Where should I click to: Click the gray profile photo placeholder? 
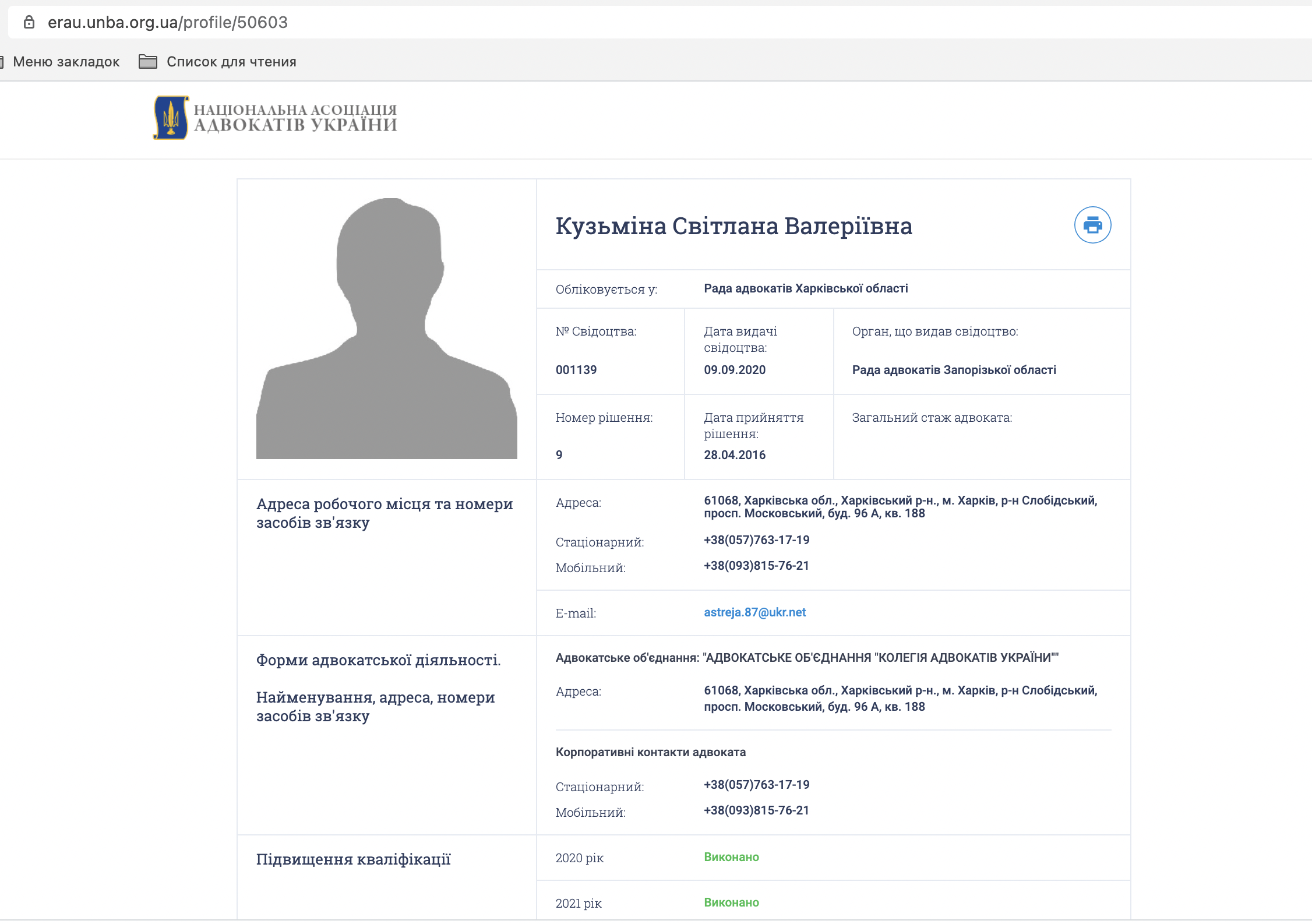click(x=386, y=328)
